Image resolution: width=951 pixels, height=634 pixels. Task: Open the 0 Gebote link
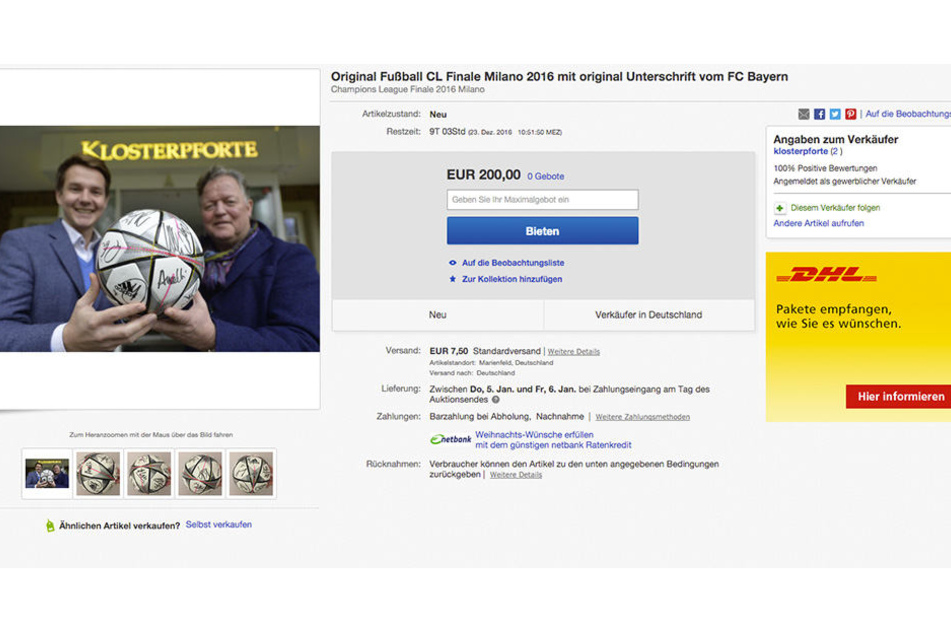[x=545, y=176]
